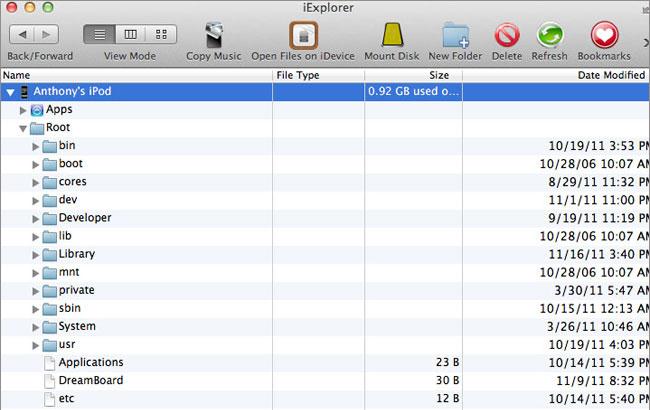Expand the cores folder triangle

tap(36, 182)
